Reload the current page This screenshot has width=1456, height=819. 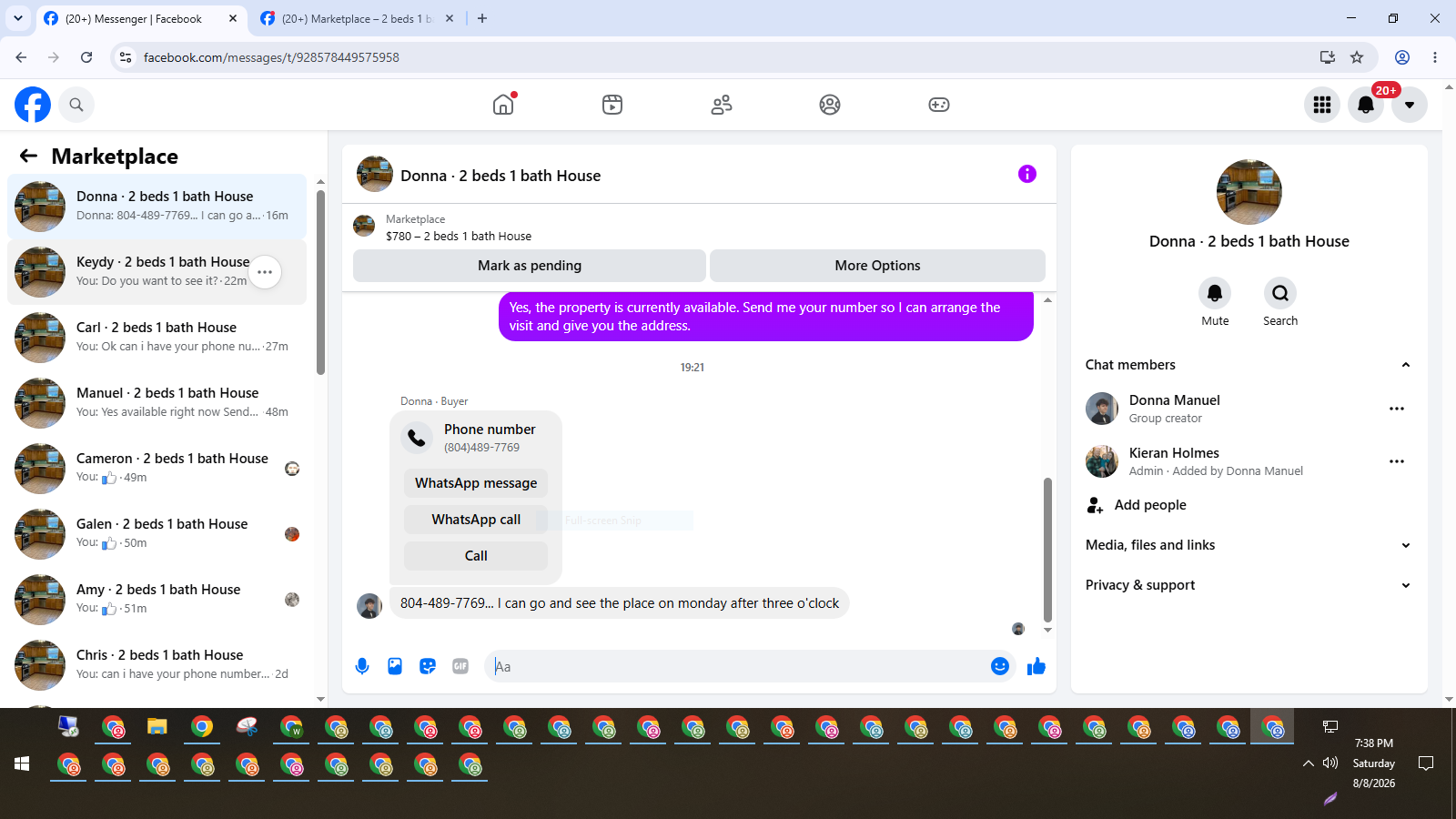click(x=86, y=57)
